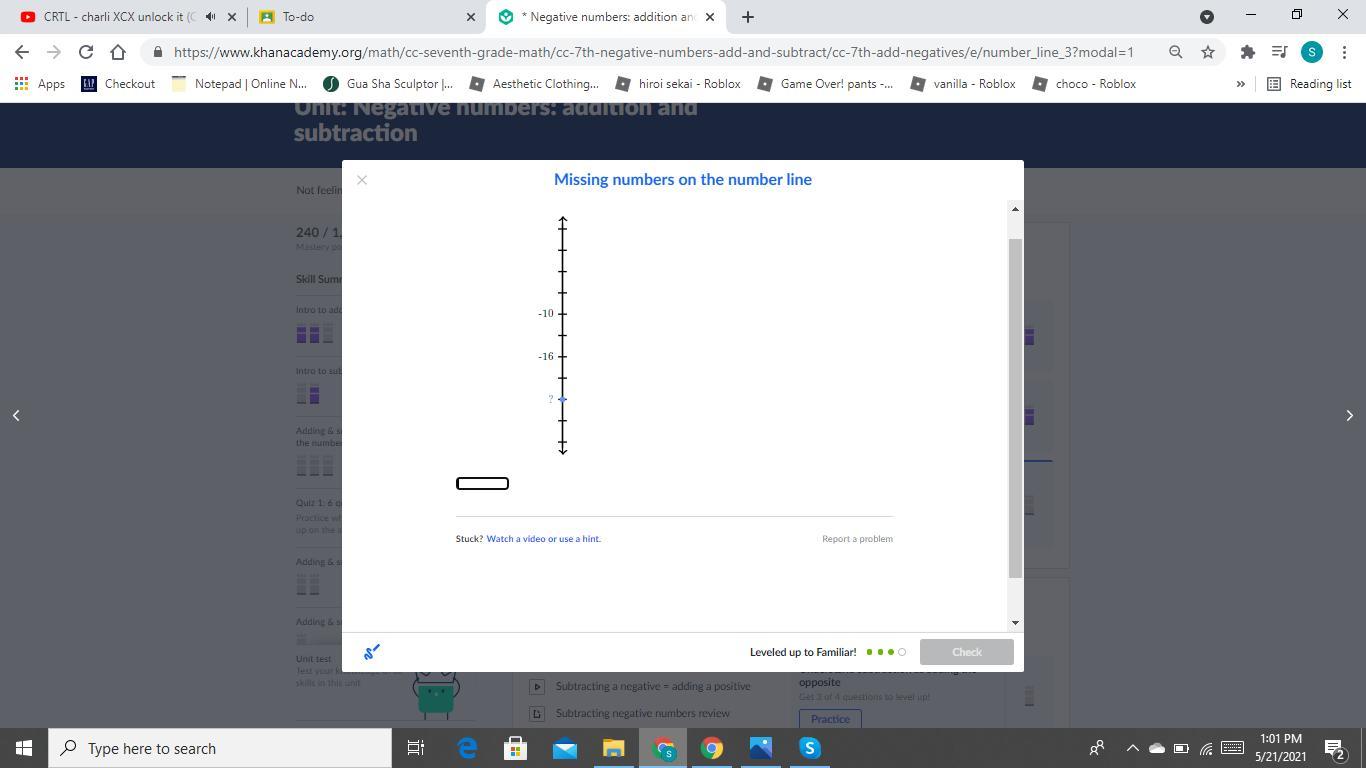This screenshot has height=768, width=1366.
Task: Click the grayed Check button
Action: 966,652
